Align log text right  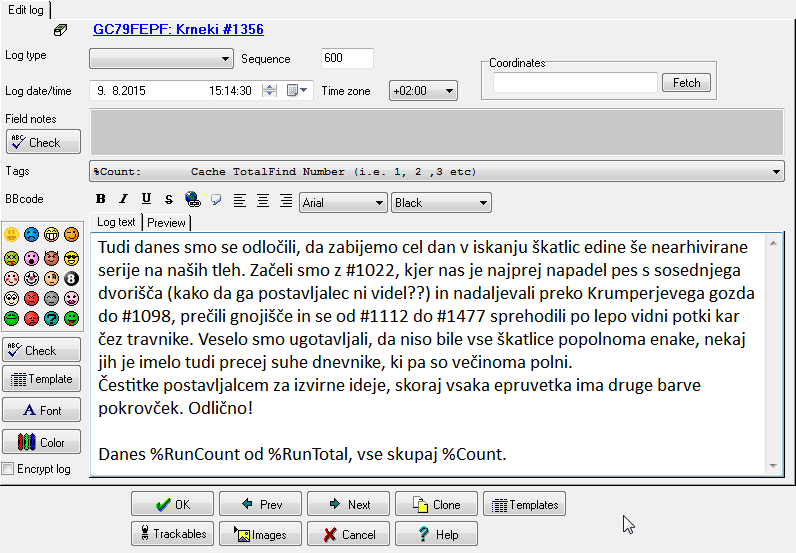point(286,201)
